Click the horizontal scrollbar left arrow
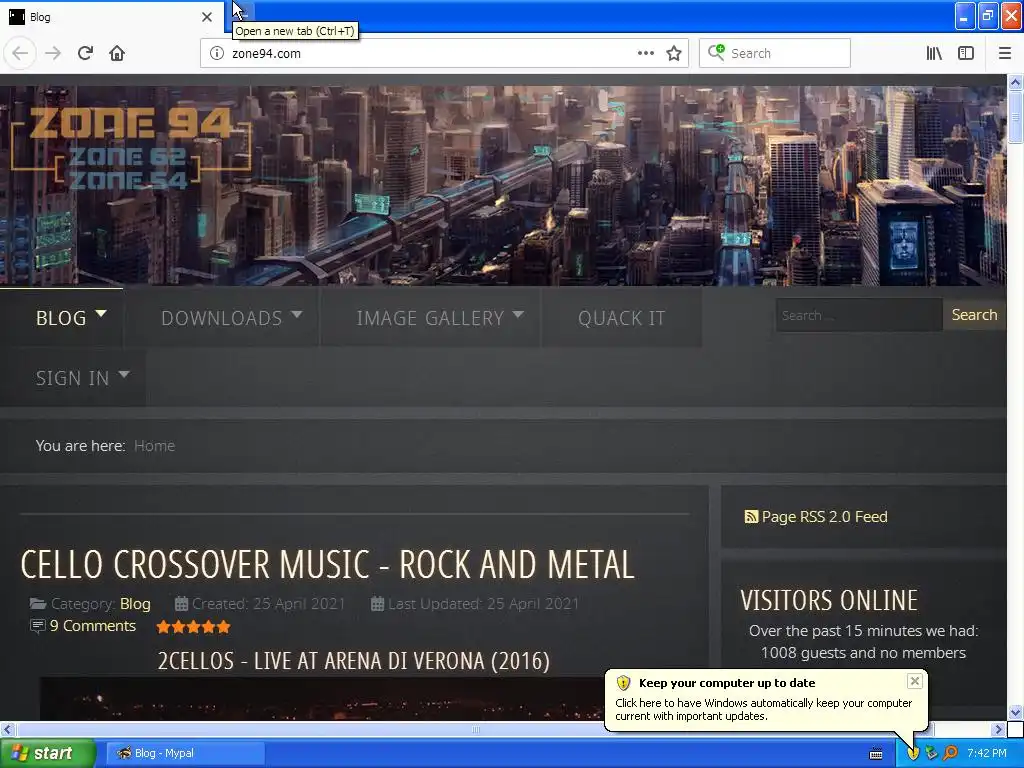This screenshot has width=1024, height=768. (7, 729)
